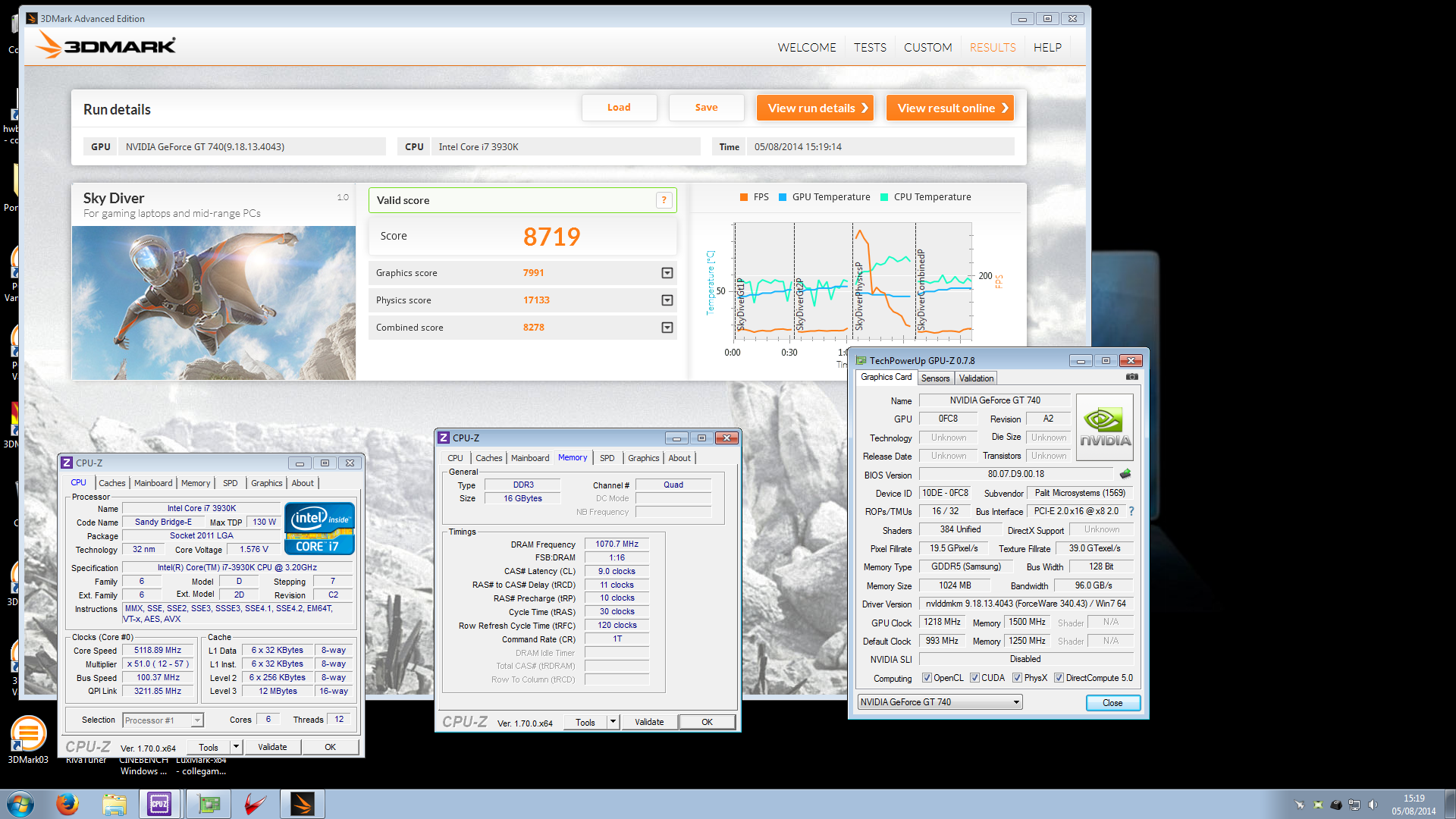Click GPU-Z screenshot camera icon

[x=1131, y=377]
